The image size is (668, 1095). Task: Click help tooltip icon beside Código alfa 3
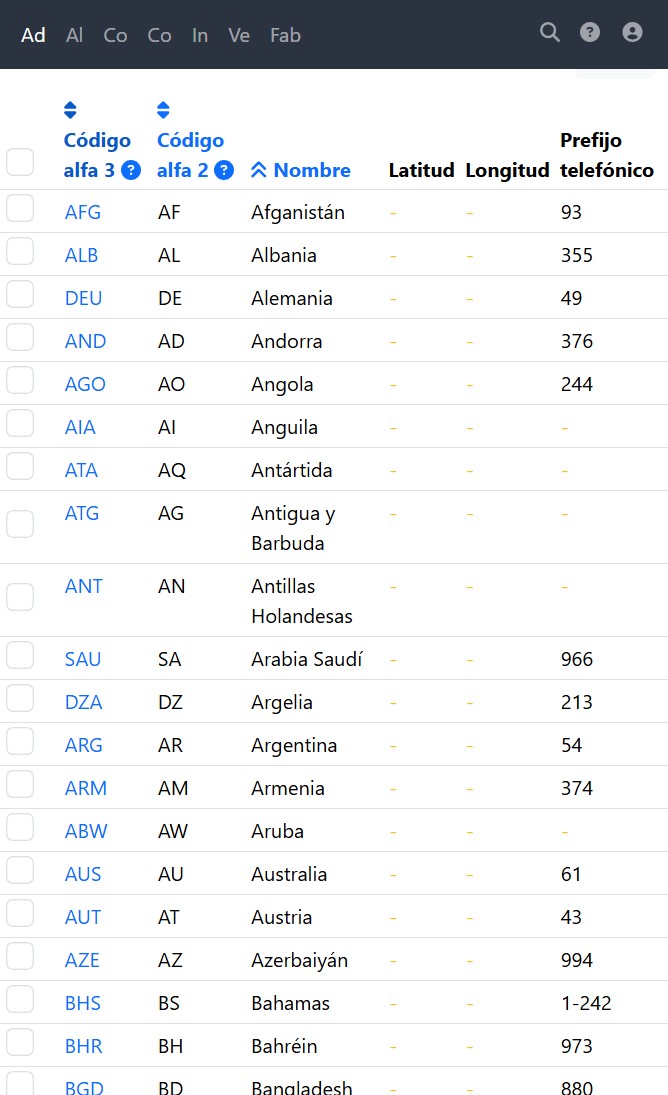[x=131, y=171]
